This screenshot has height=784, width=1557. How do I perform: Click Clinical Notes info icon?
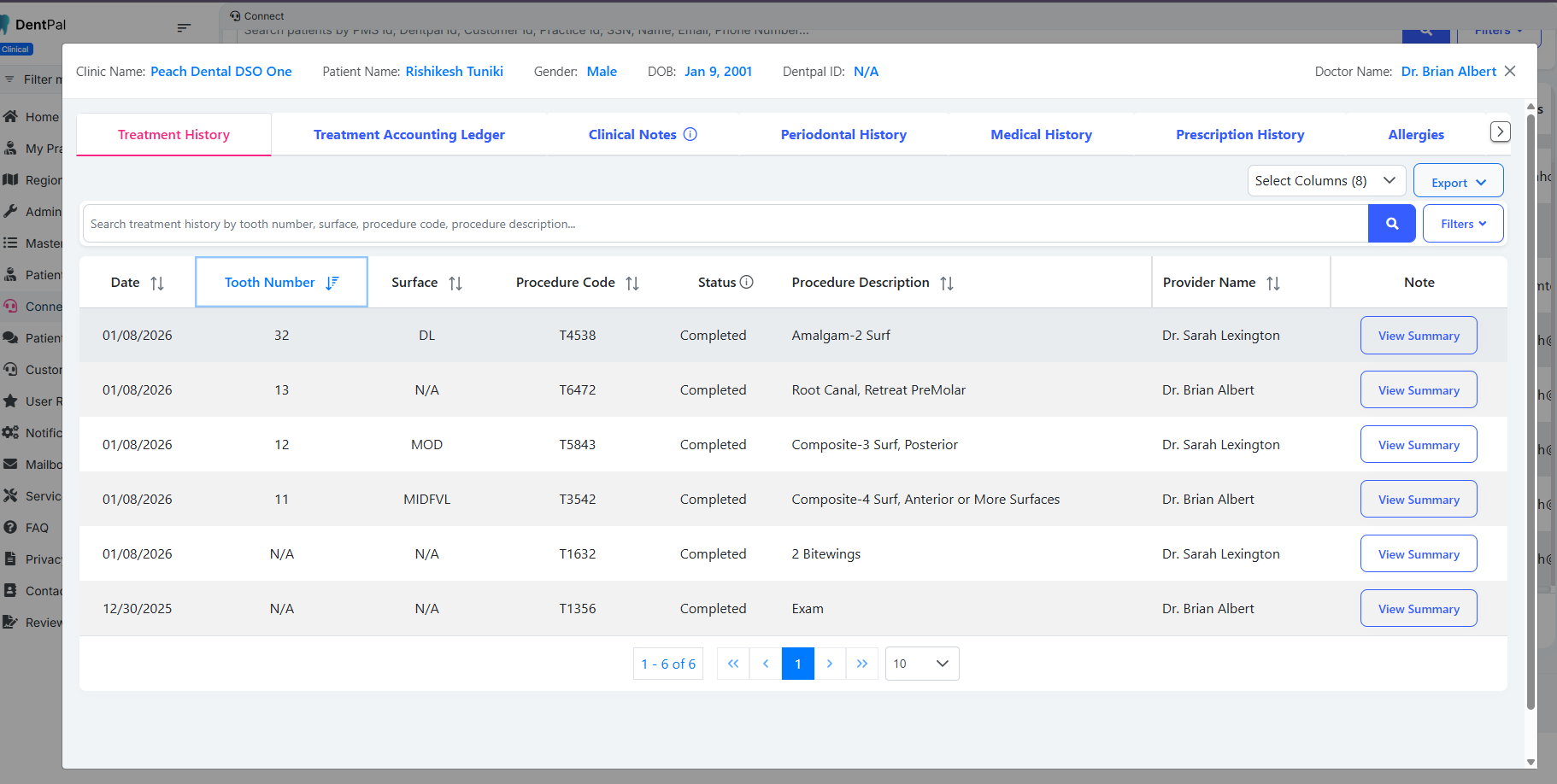click(x=690, y=134)
